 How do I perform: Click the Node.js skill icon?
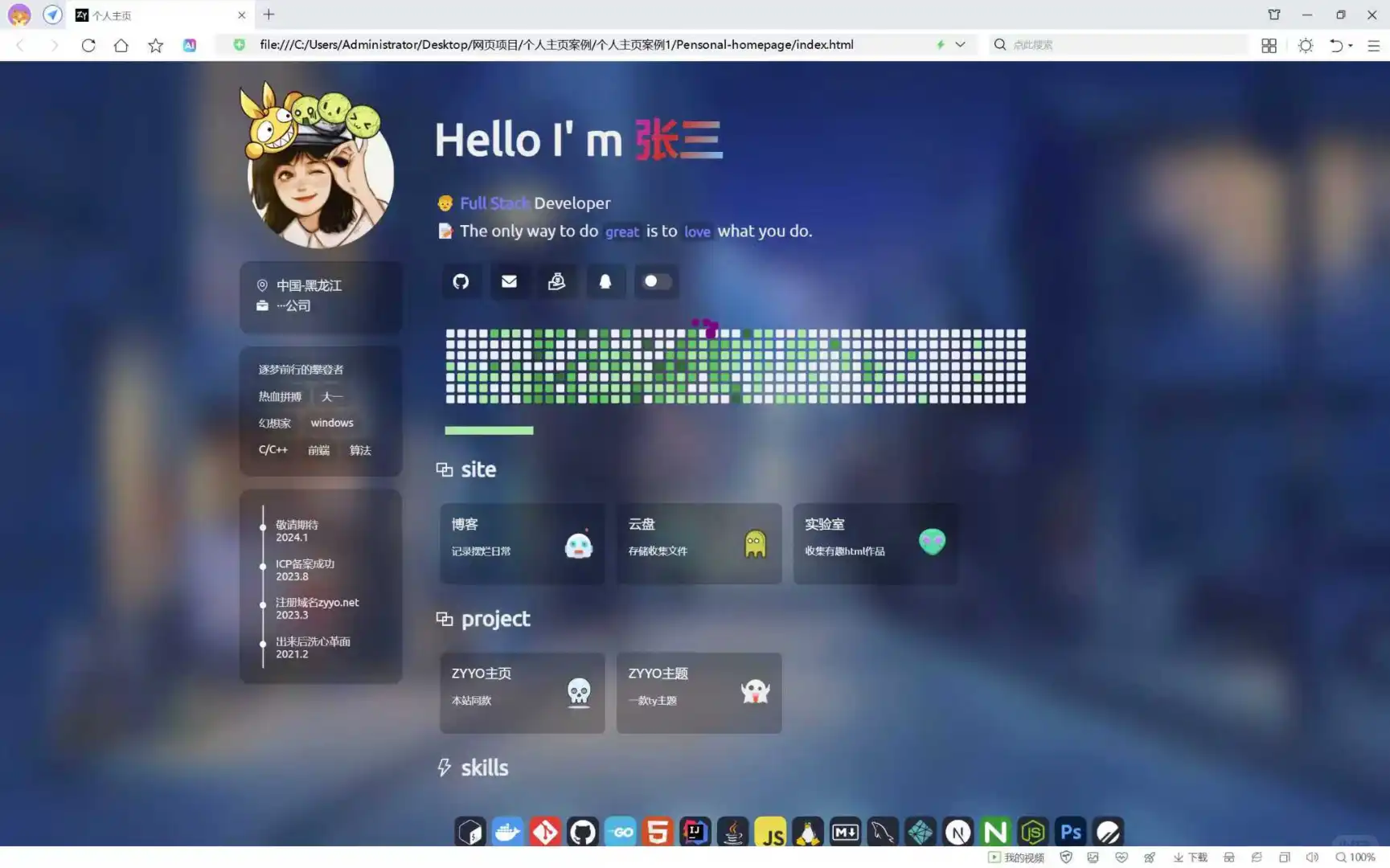[1033, 833]
